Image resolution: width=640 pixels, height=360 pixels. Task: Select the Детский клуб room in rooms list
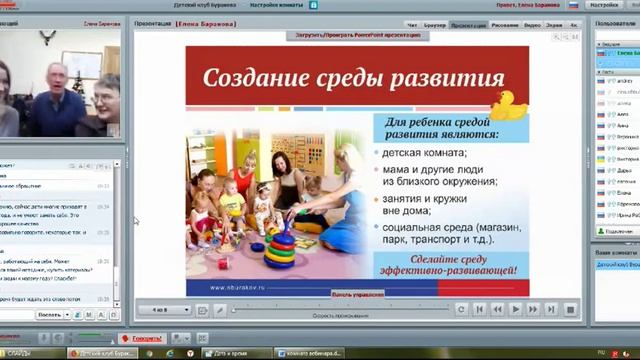[x=618, y=265]
